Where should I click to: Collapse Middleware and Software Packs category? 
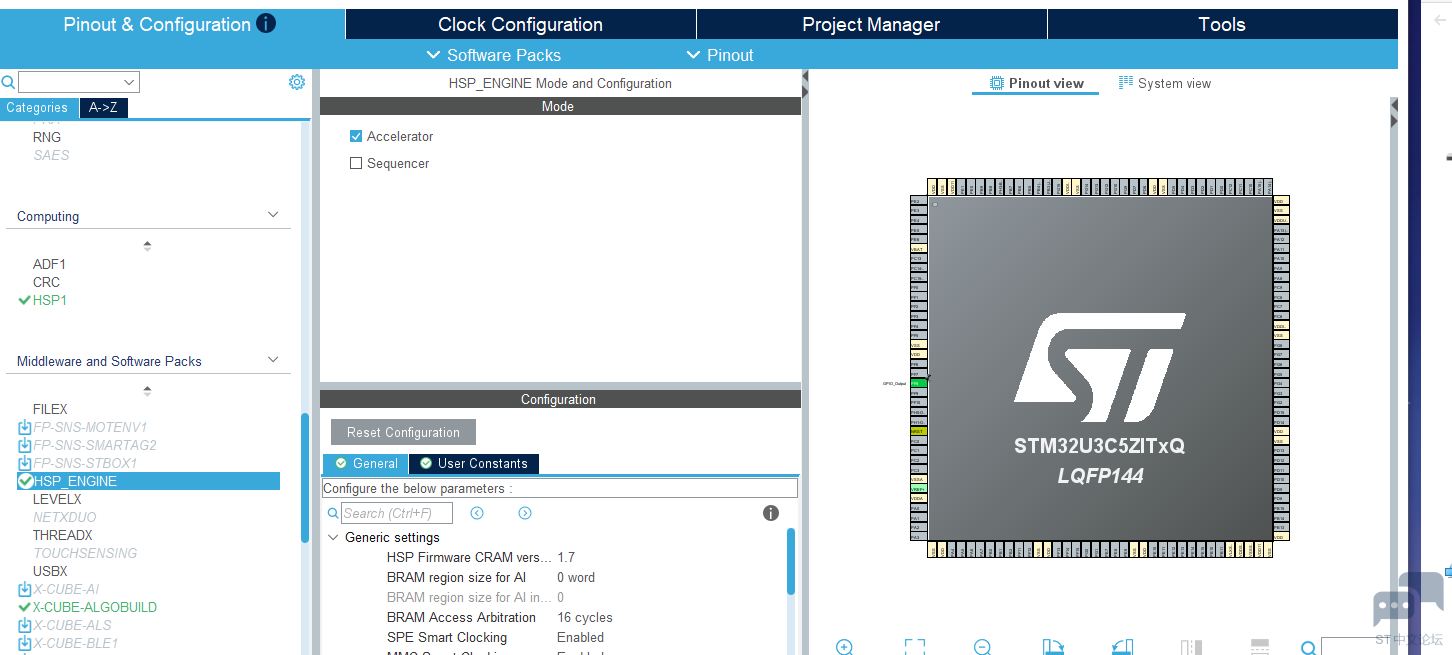[x=273, y=360]
